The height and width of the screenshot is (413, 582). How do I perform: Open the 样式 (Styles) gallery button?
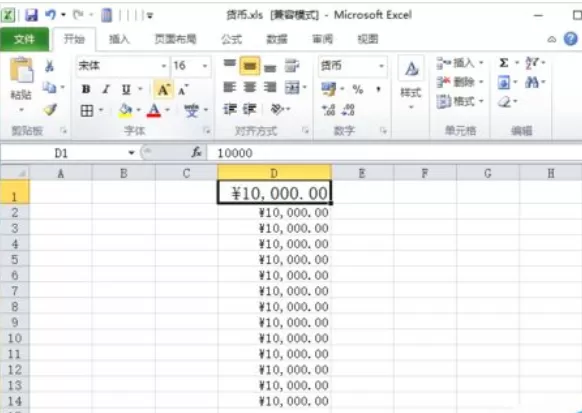(x=411, y=83)
